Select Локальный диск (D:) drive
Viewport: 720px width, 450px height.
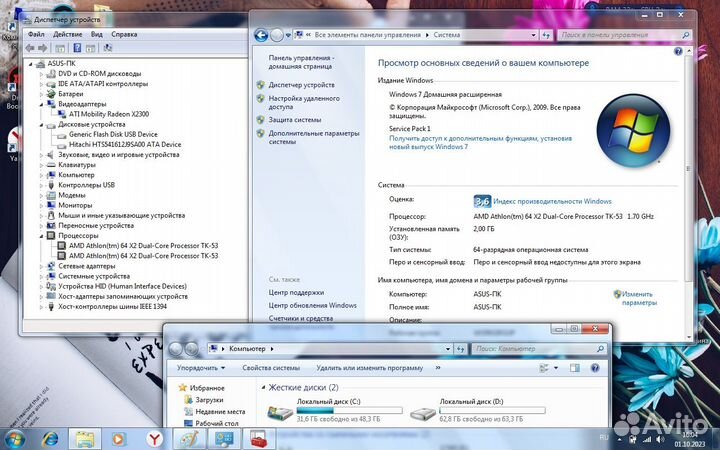point(478,410)
